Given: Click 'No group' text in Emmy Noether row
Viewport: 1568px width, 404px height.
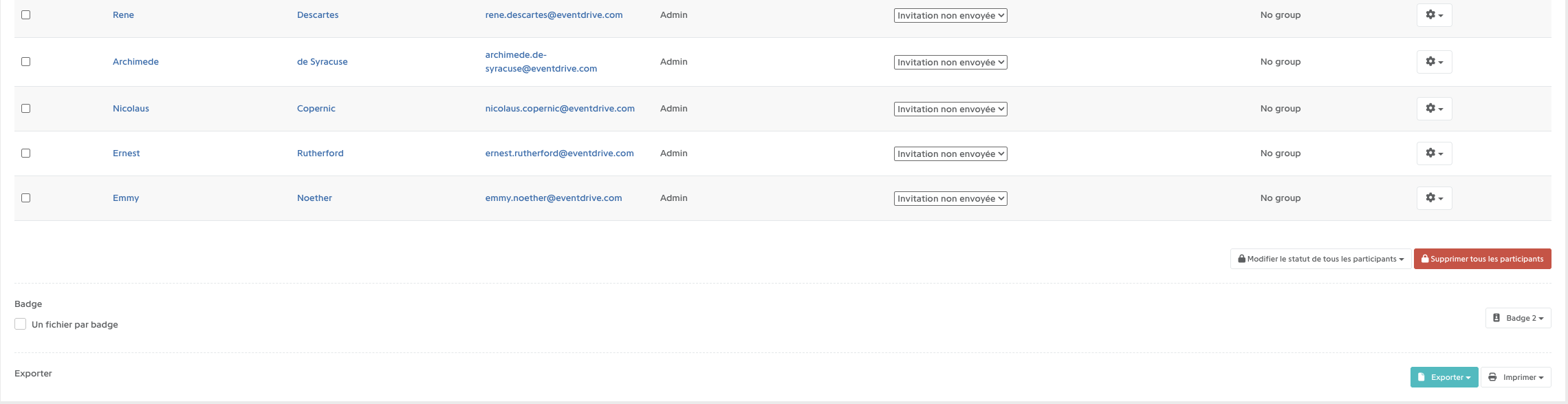Looking at the screenshot, I should tap(1281, 198).
